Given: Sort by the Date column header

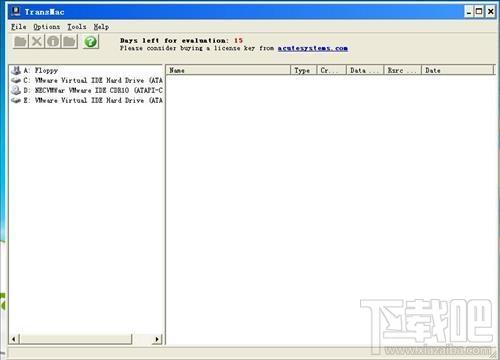Looking at the screenshot, I should point(457,70).
